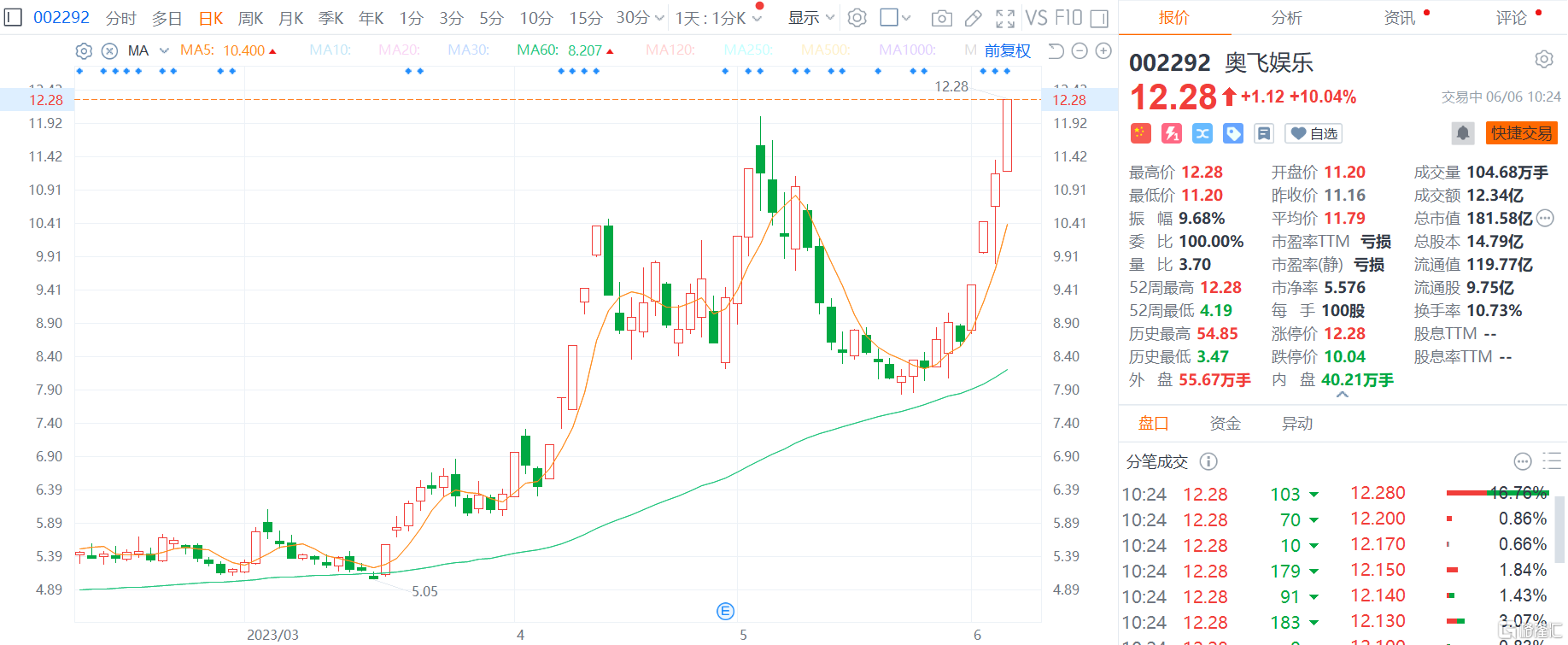Click the China market flag icon

1141,133
